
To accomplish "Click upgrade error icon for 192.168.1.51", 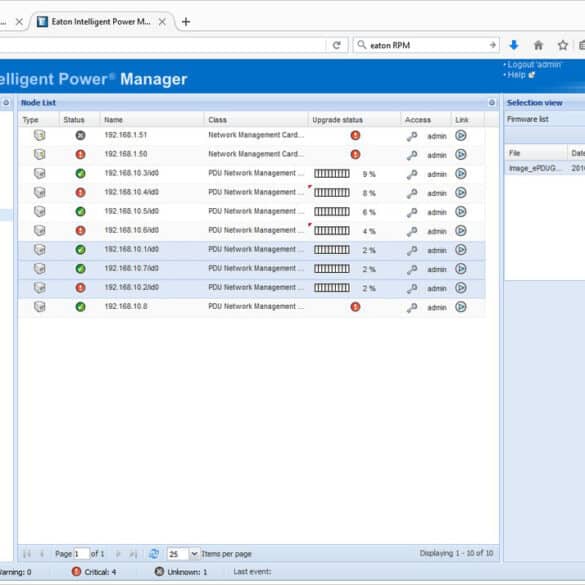I will 355,135.
